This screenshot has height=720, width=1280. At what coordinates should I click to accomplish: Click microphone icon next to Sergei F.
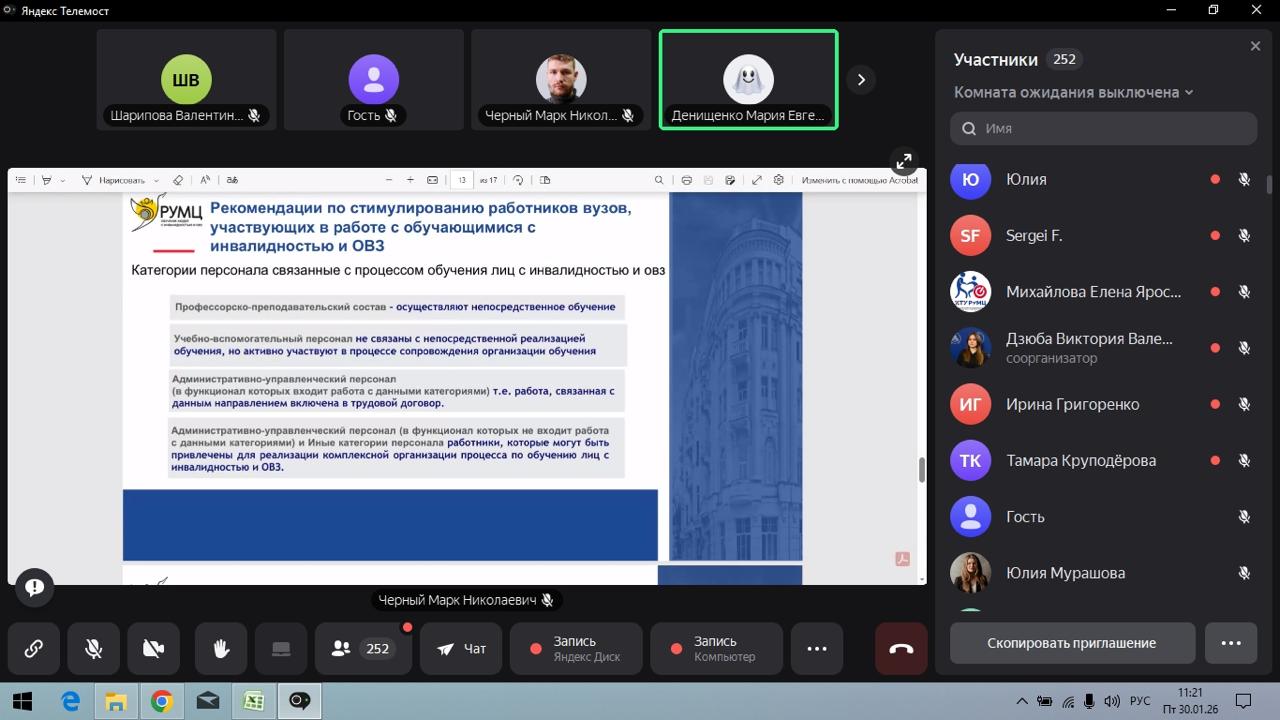(1244, 236)
